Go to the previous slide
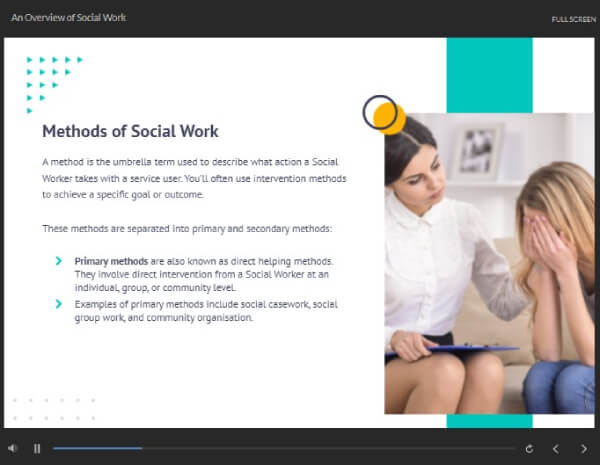This screenshot has width=600, height=465. pos(556,448)
